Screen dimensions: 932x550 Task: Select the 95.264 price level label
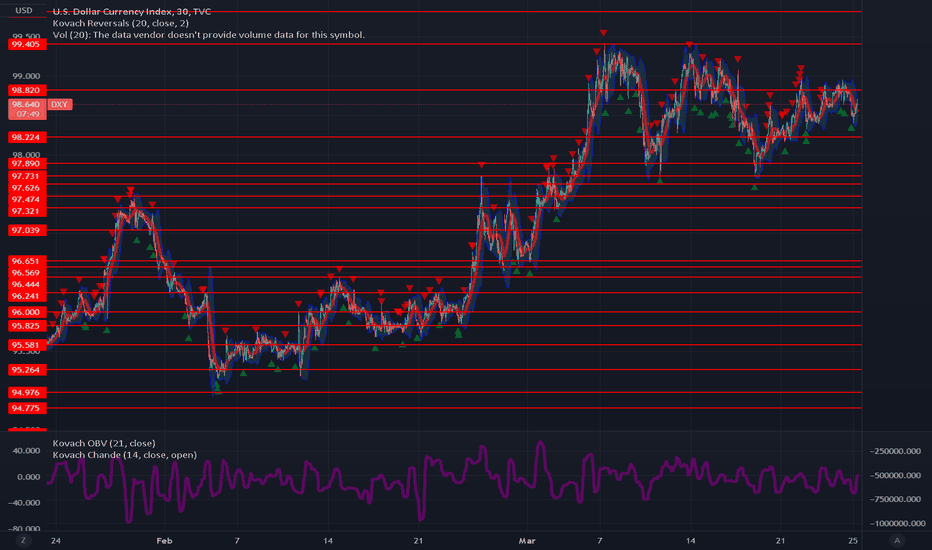coord(27,370)
